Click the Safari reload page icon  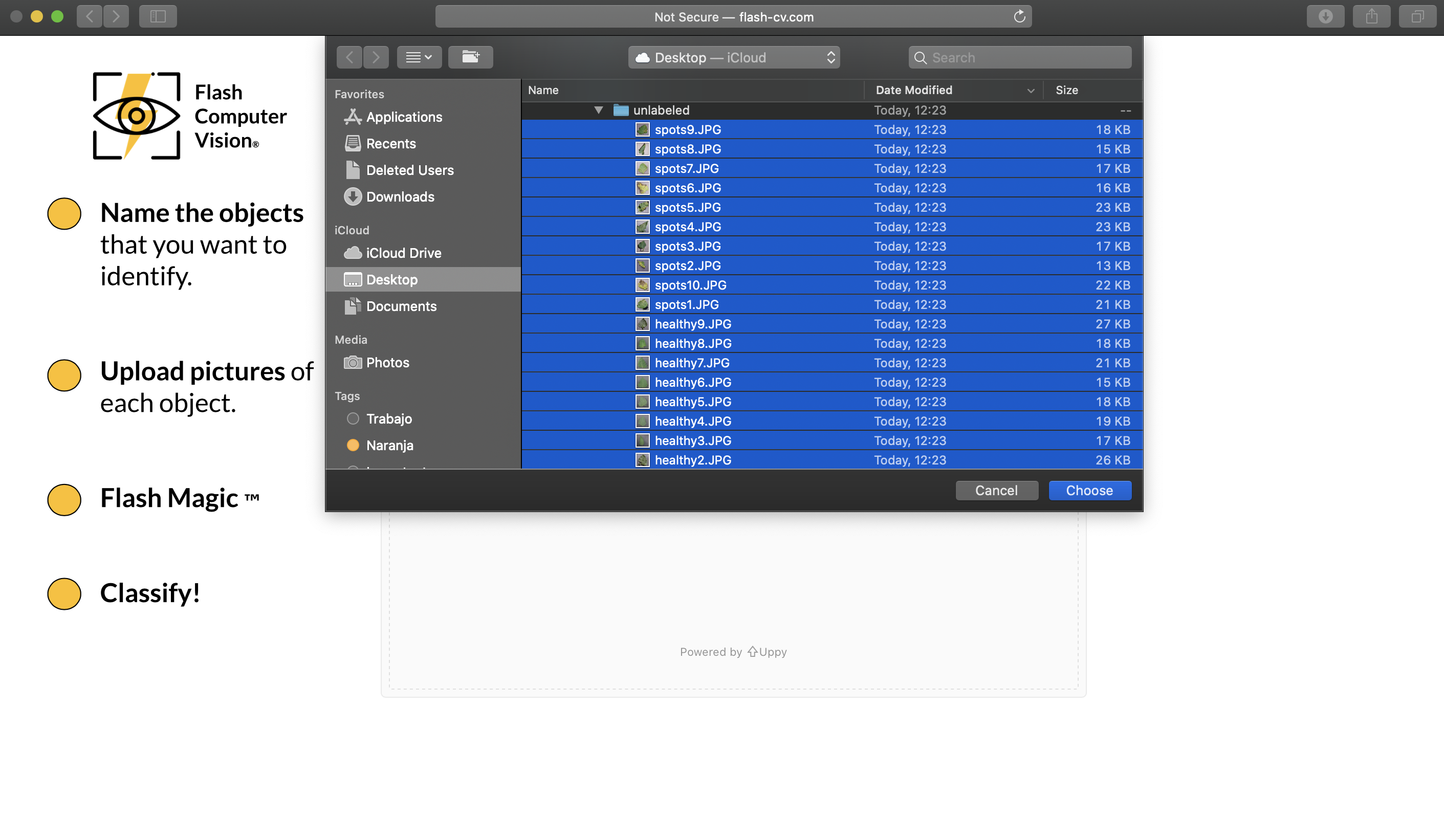pyautogui.click(x=1019, y=16)
